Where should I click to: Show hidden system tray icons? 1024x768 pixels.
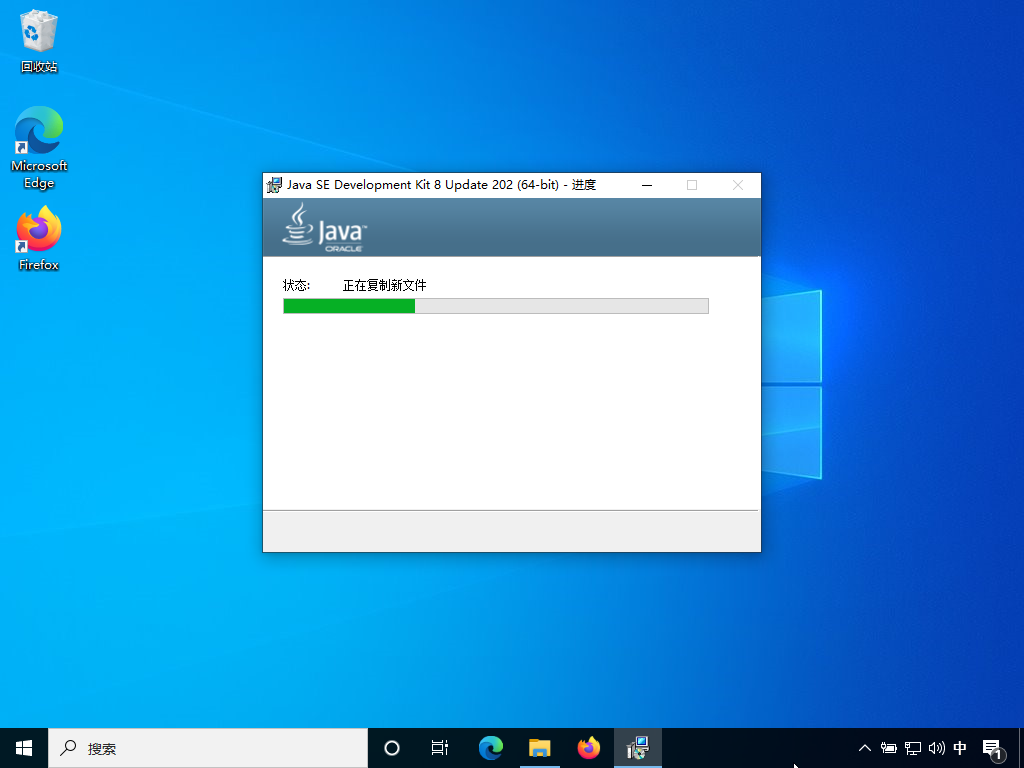click(x=865, y=748)
